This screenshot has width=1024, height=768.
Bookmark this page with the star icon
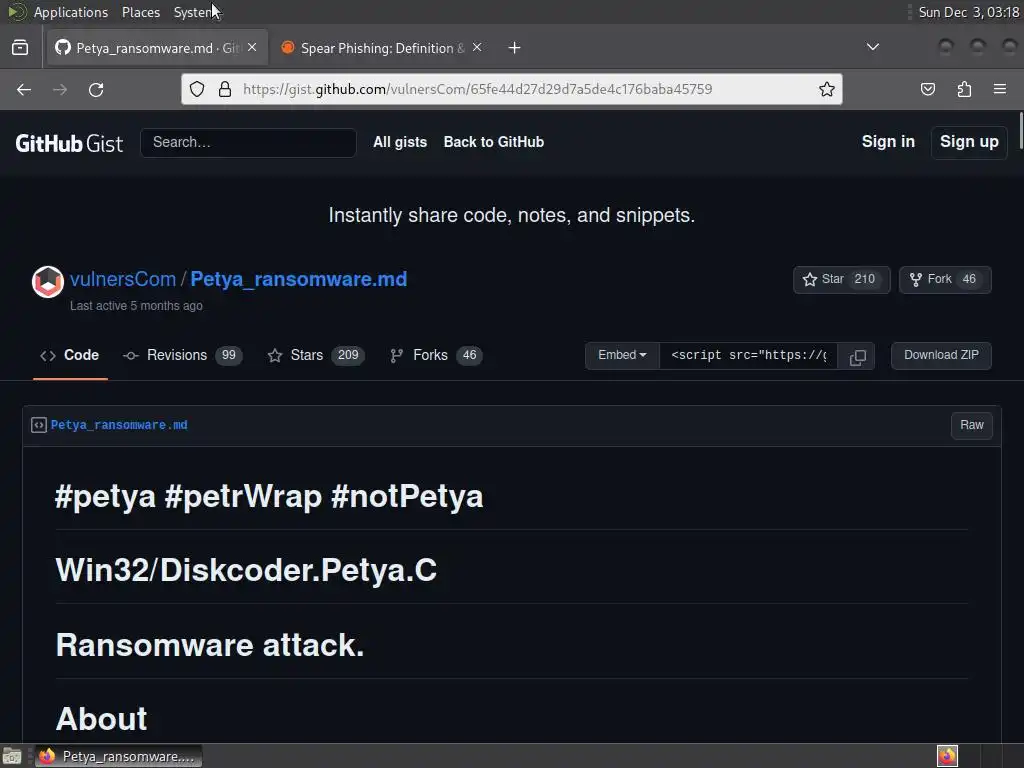point(827,89)
